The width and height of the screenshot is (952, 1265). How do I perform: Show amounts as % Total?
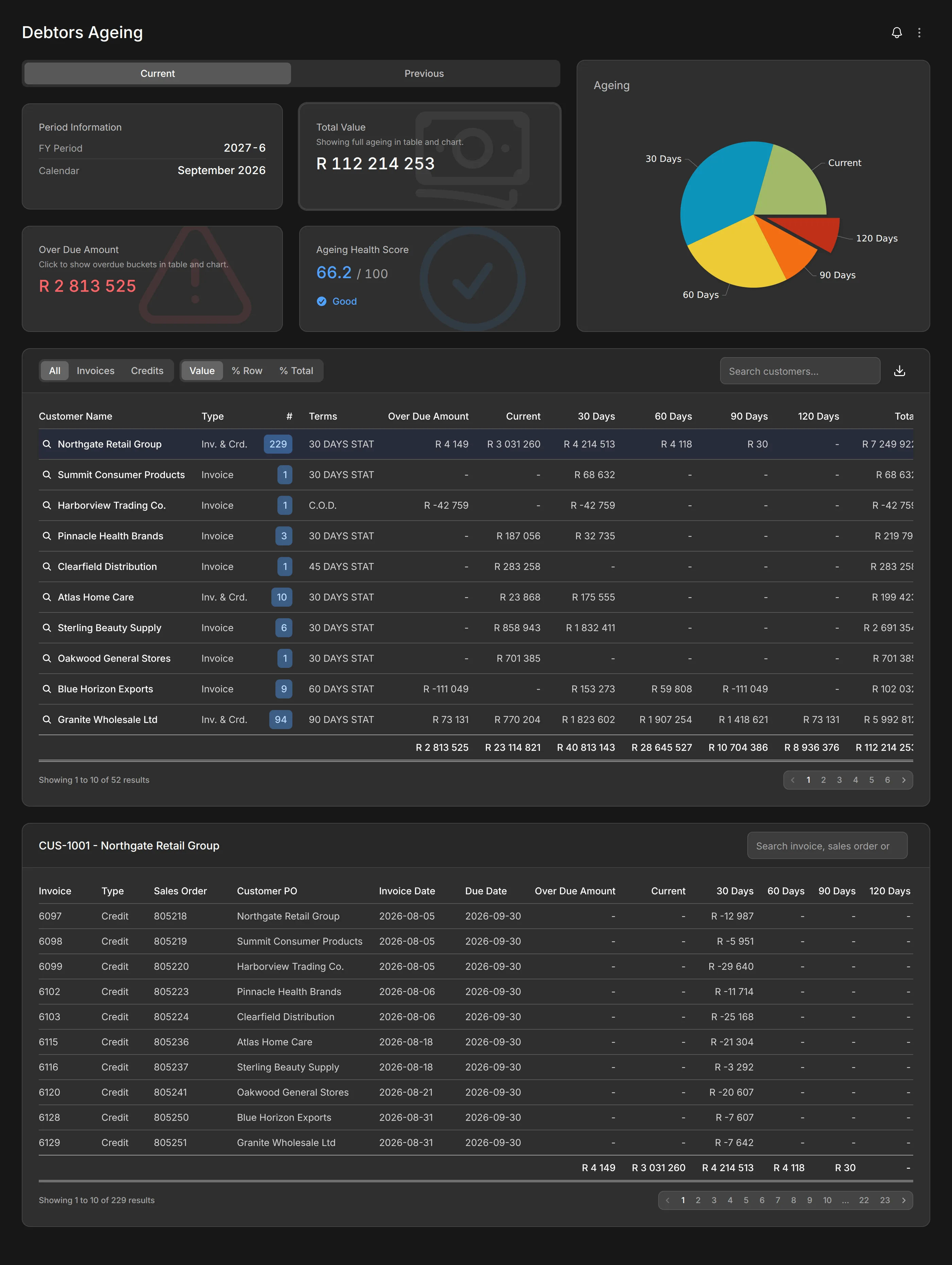[x=296, y=371]
